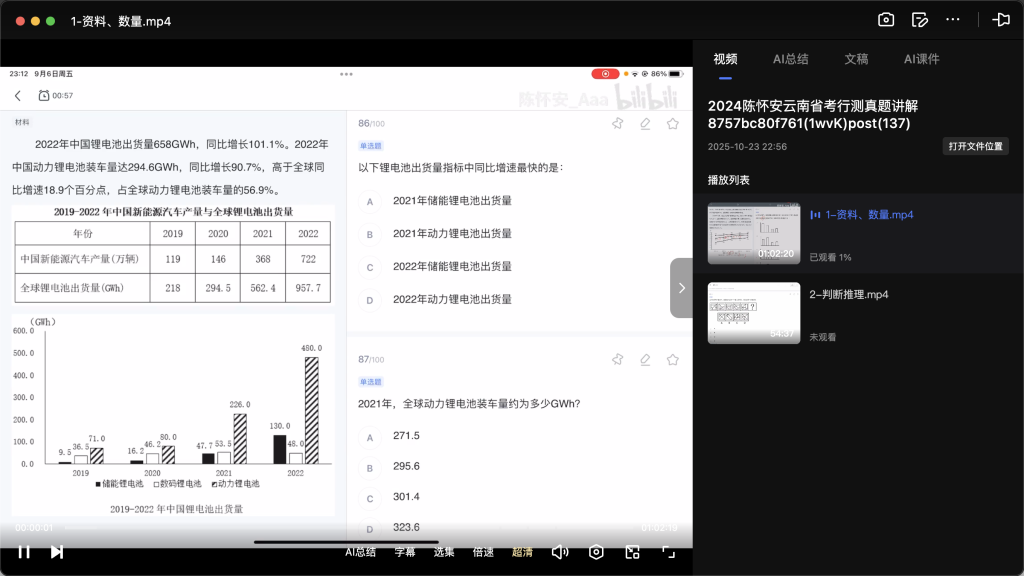Switch to the AI课件 tab
The width and height of the screenshot is (1024, 576).
coord(921,58)
